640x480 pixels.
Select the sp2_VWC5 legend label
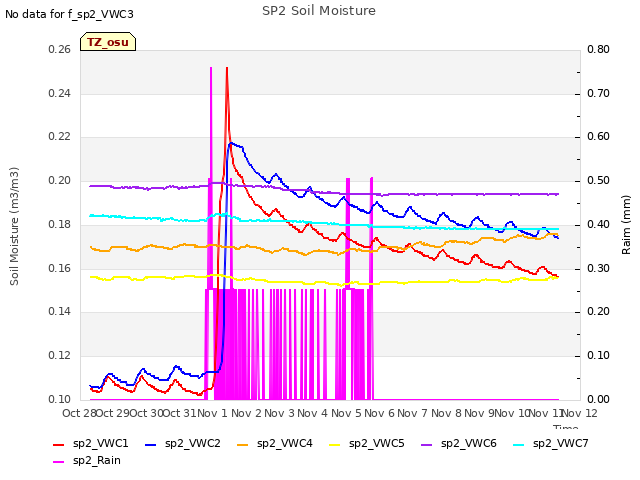[x=376, y=444]
